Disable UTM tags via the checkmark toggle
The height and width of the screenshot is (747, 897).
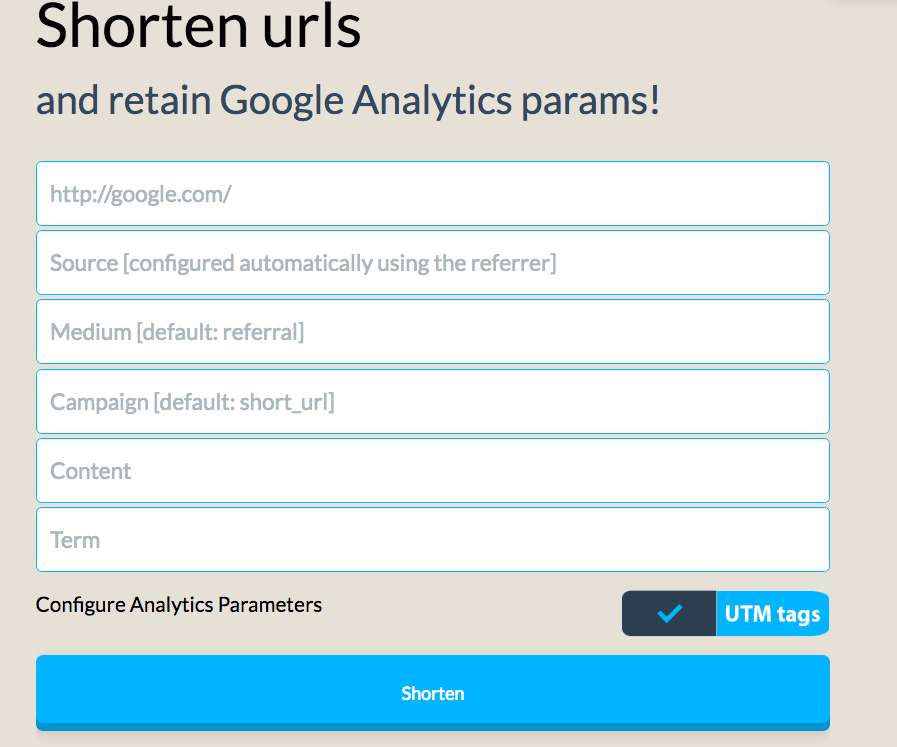click(x=668, y=613)
